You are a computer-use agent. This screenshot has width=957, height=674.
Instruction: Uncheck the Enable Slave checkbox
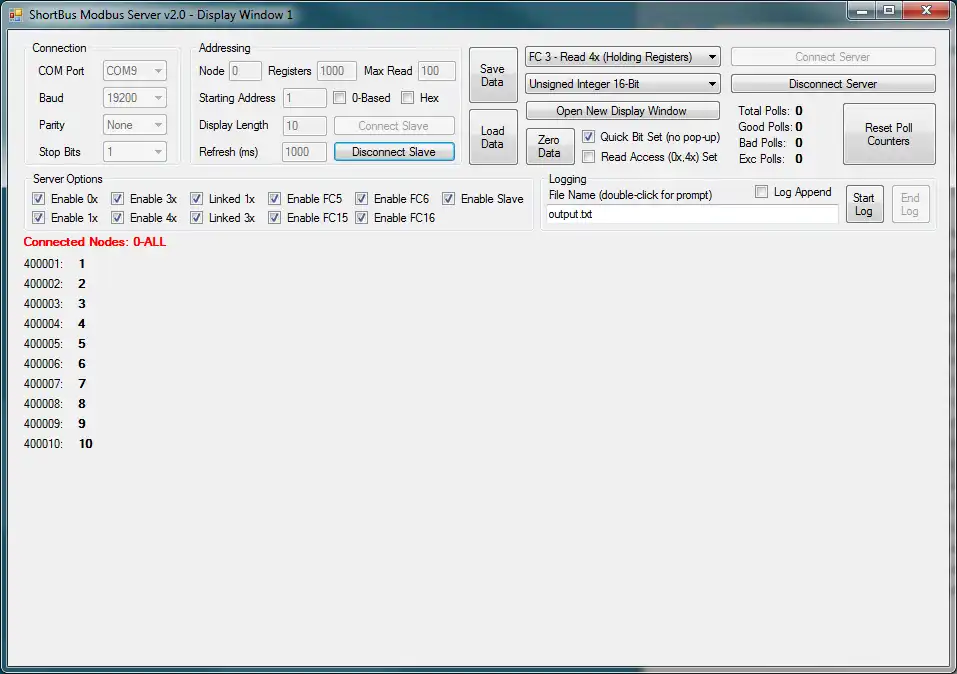pos(449,198)
